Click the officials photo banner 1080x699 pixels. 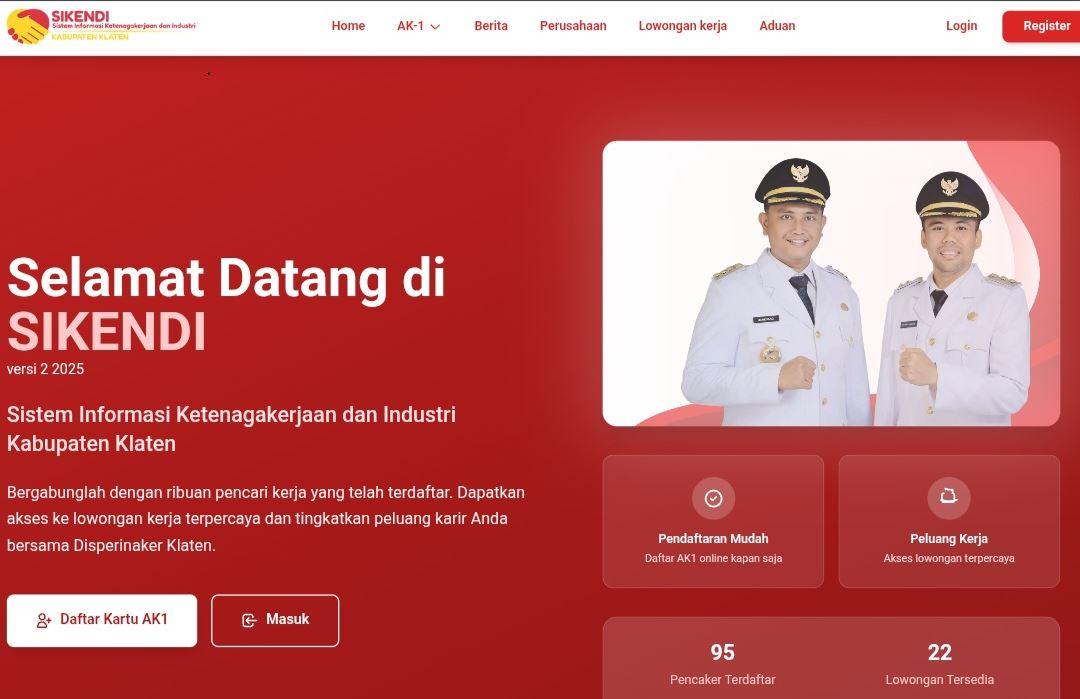click(831, 284)
